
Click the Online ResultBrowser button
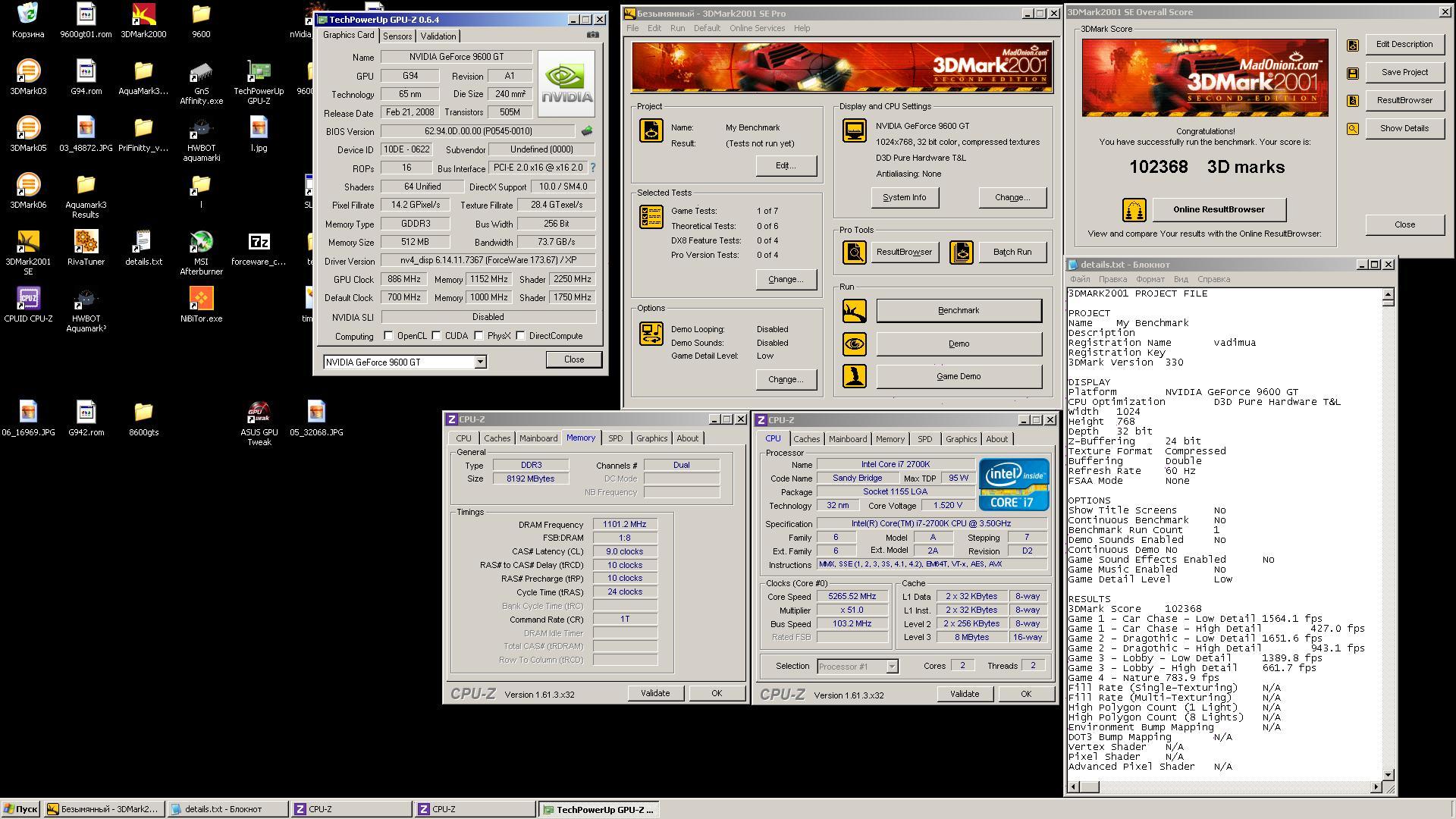(1219, 209)
